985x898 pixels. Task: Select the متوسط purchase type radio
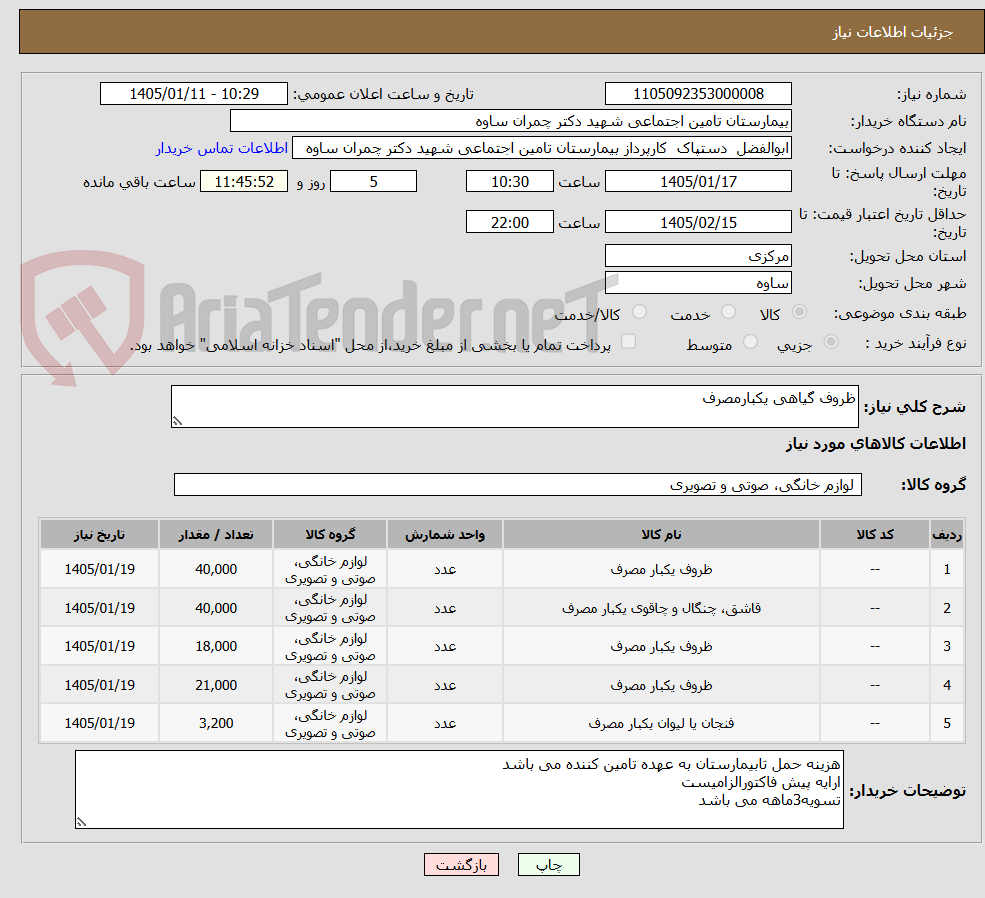pyautogui.click(x=750, y=342)
